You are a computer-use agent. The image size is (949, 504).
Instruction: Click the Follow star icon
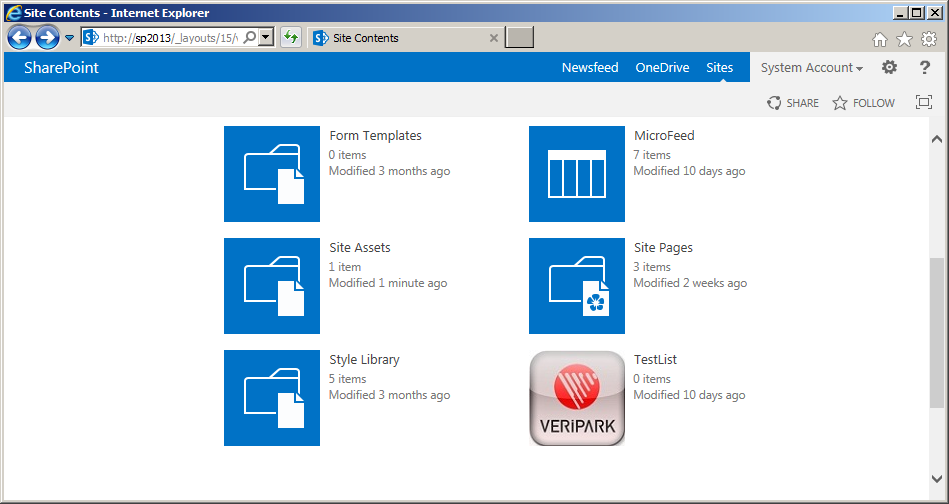(839, 103)
